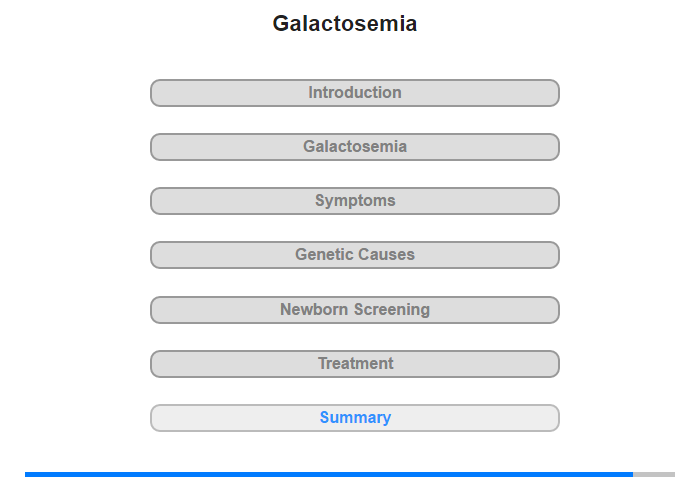Jump to the Treatment section

[355, 364]
